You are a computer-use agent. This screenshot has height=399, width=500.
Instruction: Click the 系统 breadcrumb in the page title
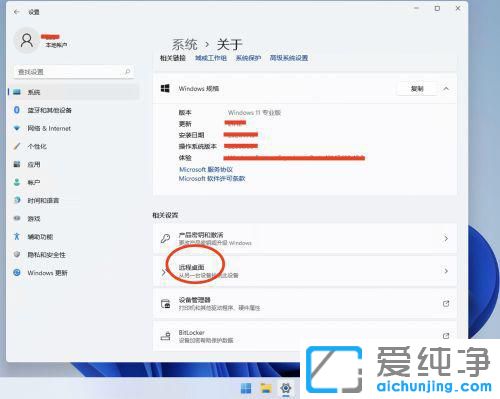(x=184, y=44)
